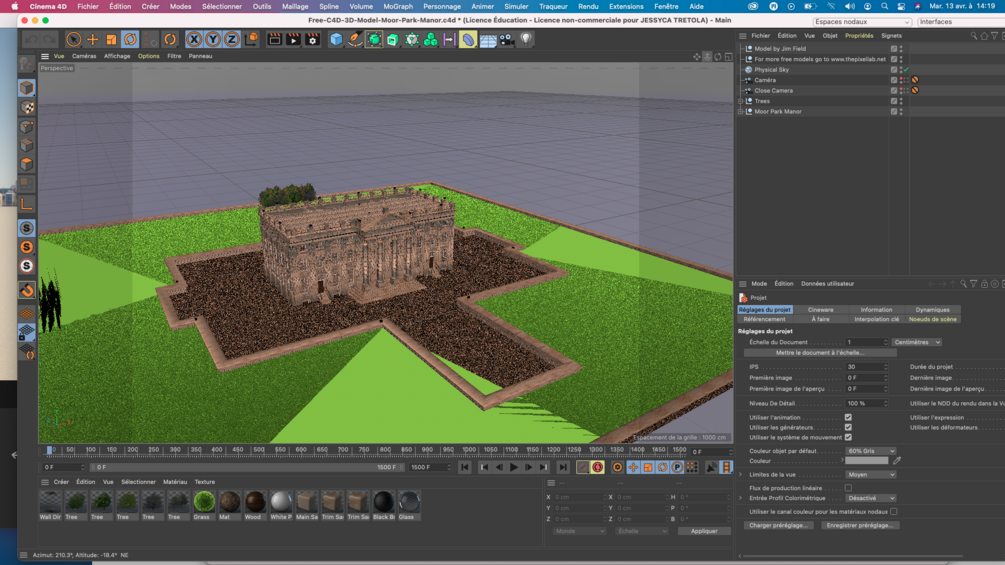1005x565 pixels.
Task: Jump to the end of the timeline
Action: coord(563,468)
